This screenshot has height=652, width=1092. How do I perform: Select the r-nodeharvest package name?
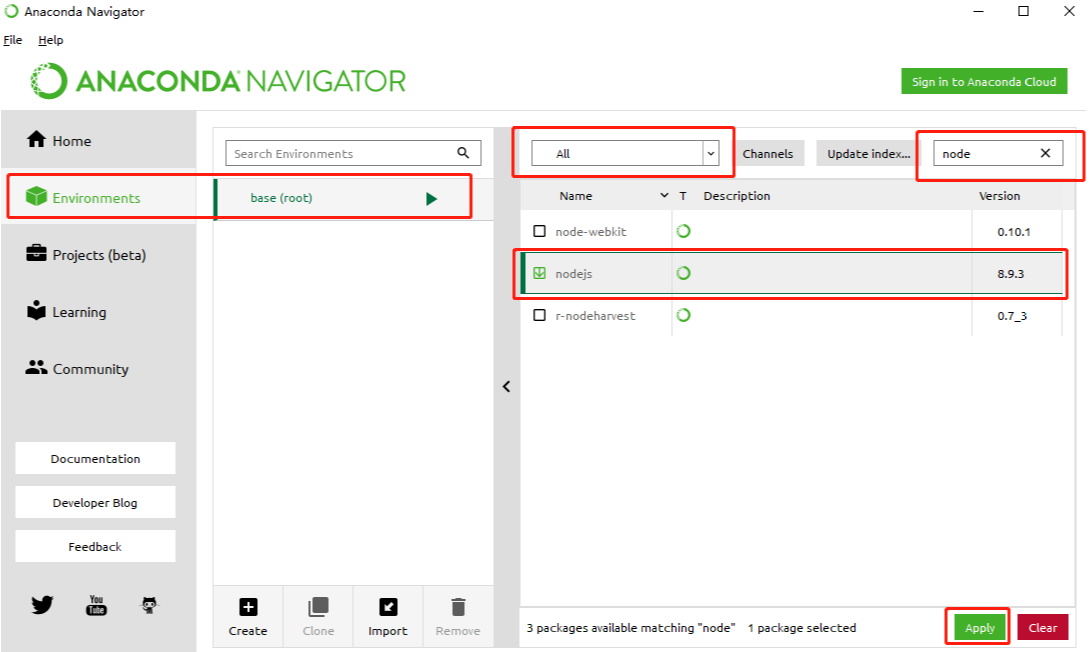tap(595, 316)
